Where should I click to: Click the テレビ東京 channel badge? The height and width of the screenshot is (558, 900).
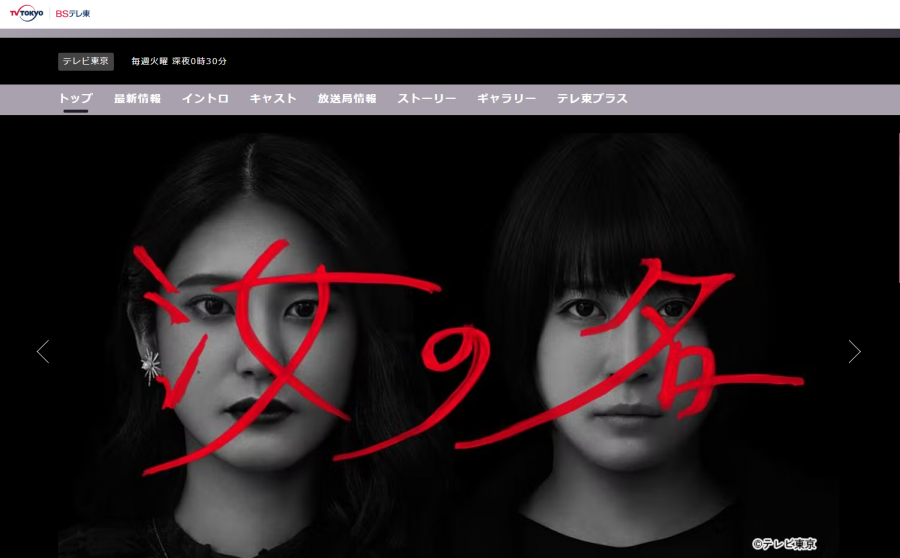[86, 61]
